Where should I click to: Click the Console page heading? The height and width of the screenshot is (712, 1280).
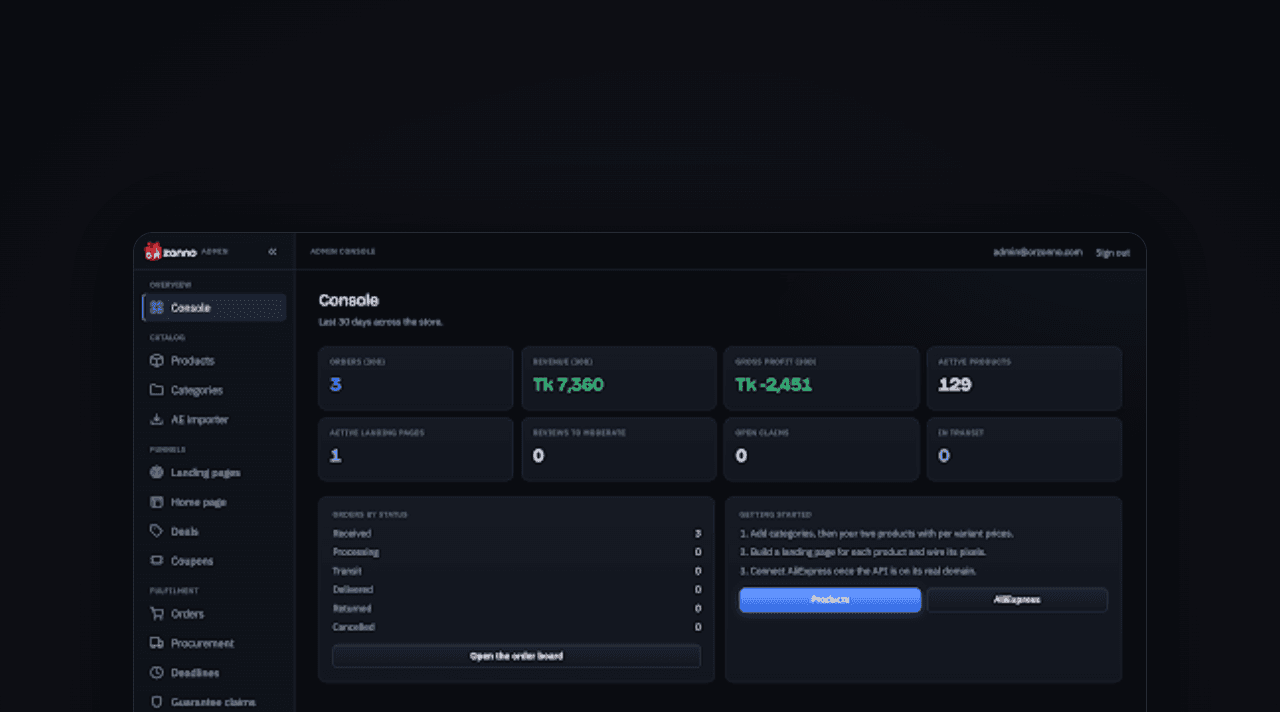pyautogui.click(x=349, y=300)
